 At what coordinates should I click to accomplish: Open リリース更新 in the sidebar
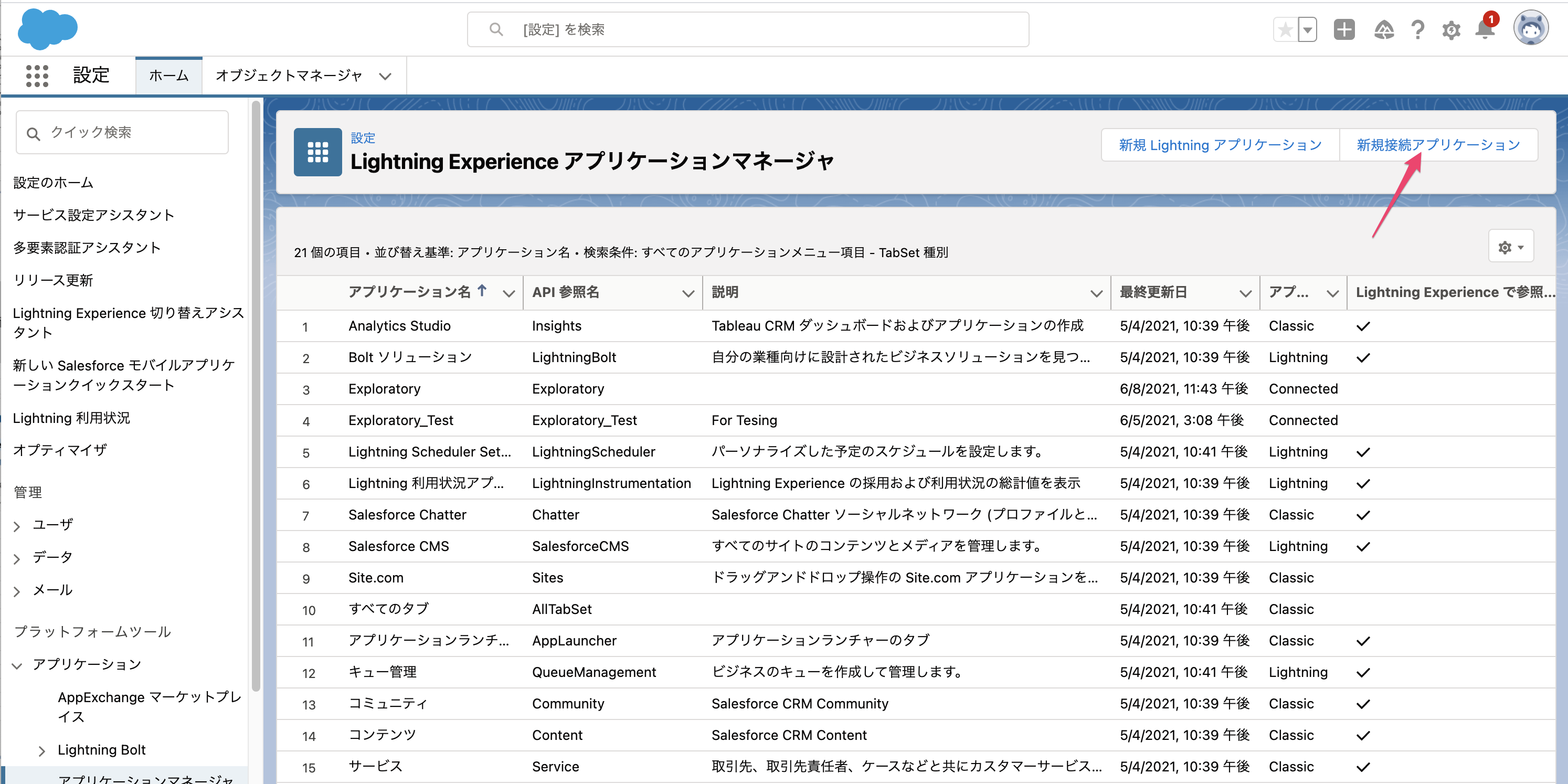click(53, 280)
